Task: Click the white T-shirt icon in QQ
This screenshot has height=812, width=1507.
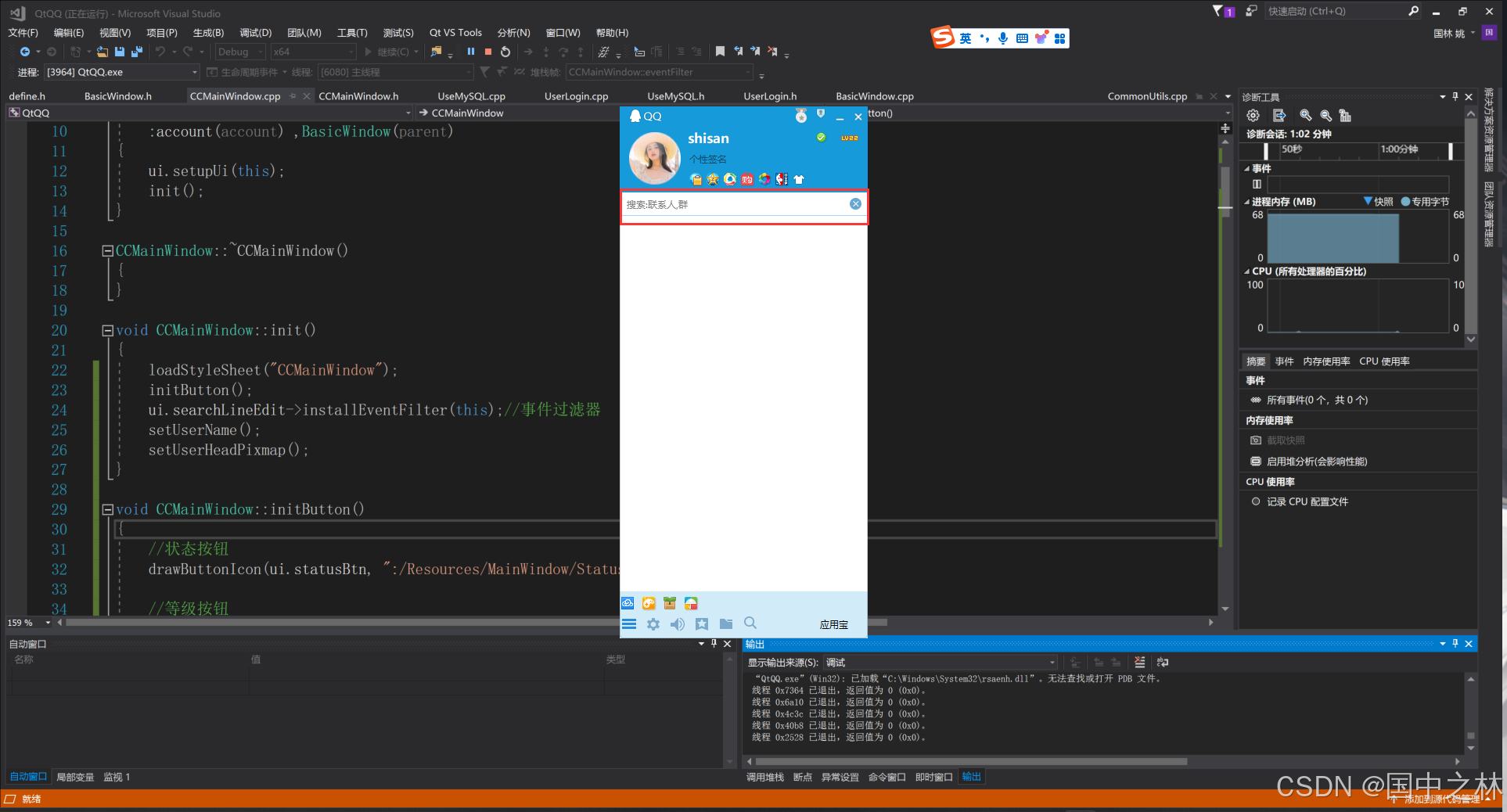Action: coord(799,179)
